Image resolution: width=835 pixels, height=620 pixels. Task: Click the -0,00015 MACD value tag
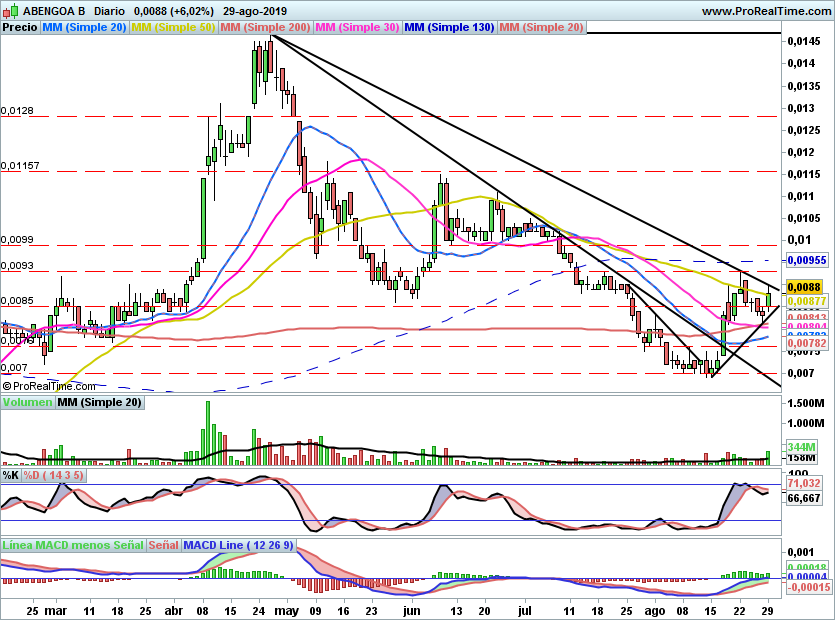[x=808, y=587]
